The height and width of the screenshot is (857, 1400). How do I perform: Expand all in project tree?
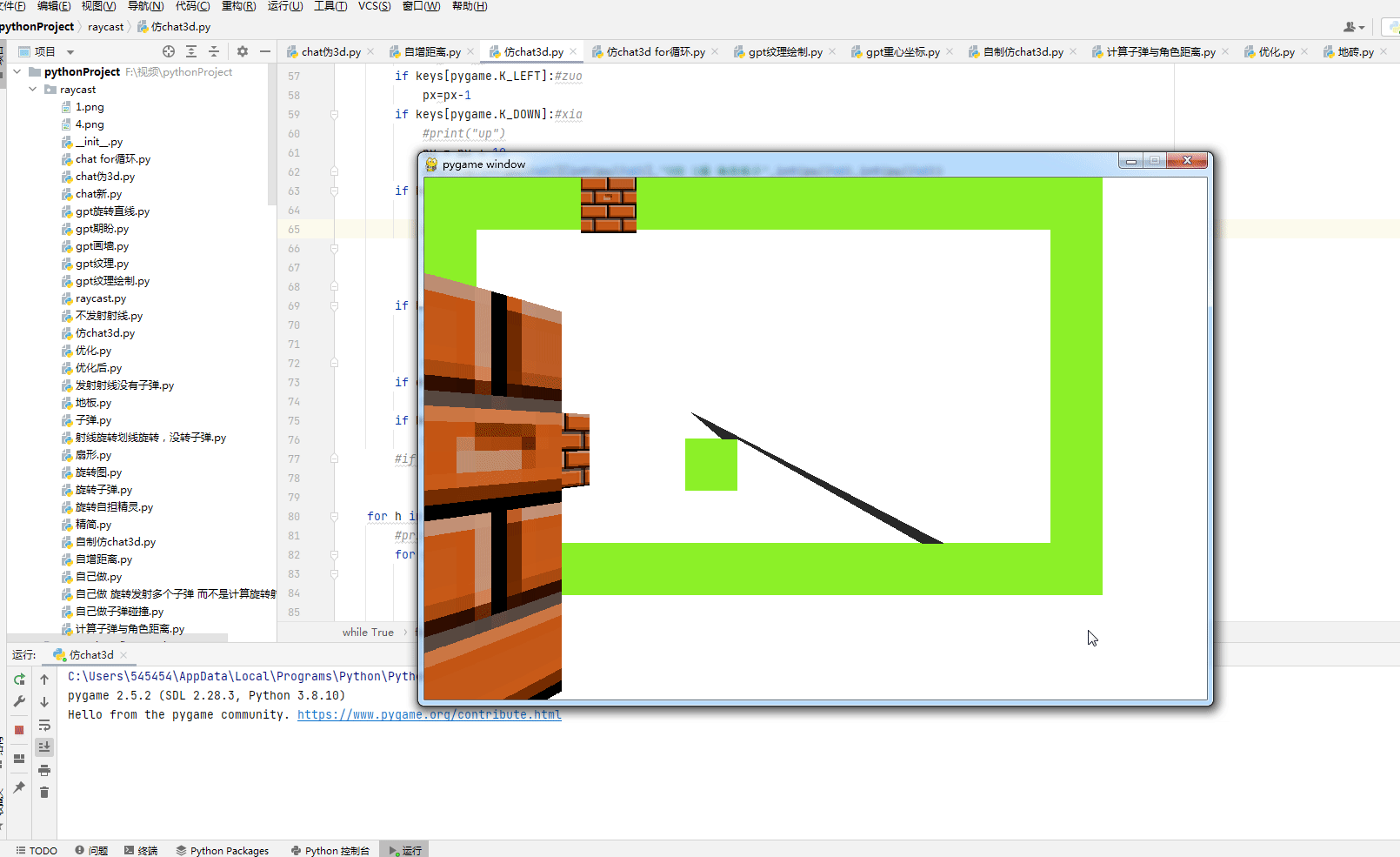pyautogui.click(x=191, y=51)
